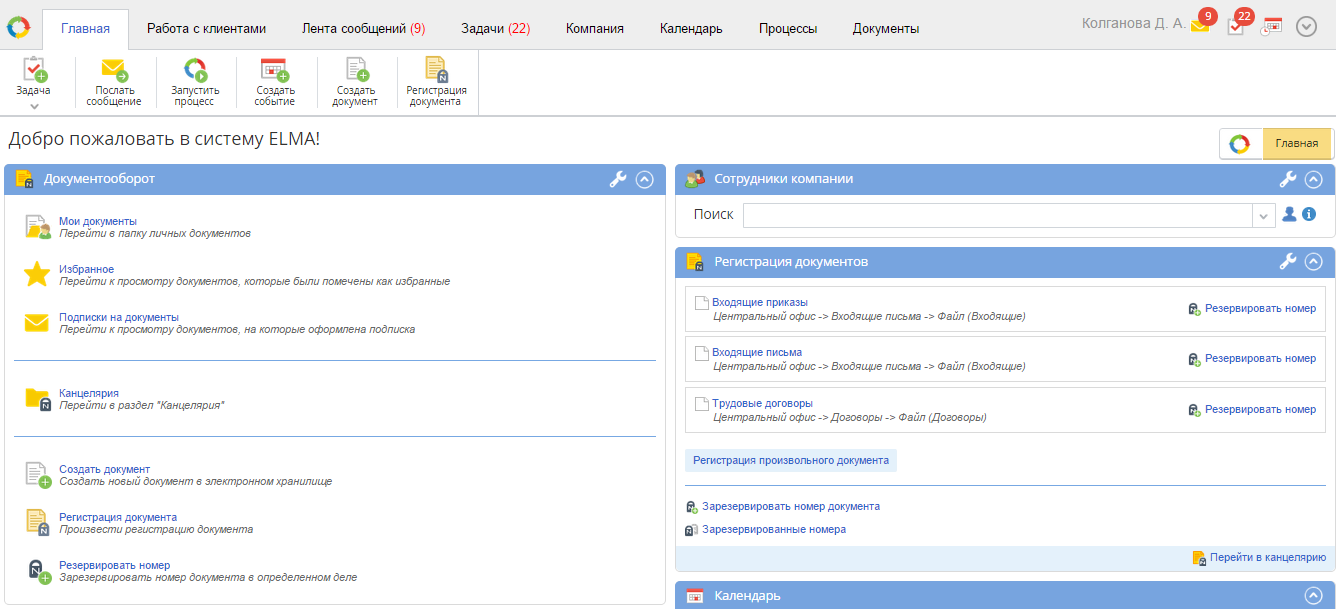The image size is (1336, 609).
Task: Click the yellow Главная page button
Action: click(x=1297, y=144)
